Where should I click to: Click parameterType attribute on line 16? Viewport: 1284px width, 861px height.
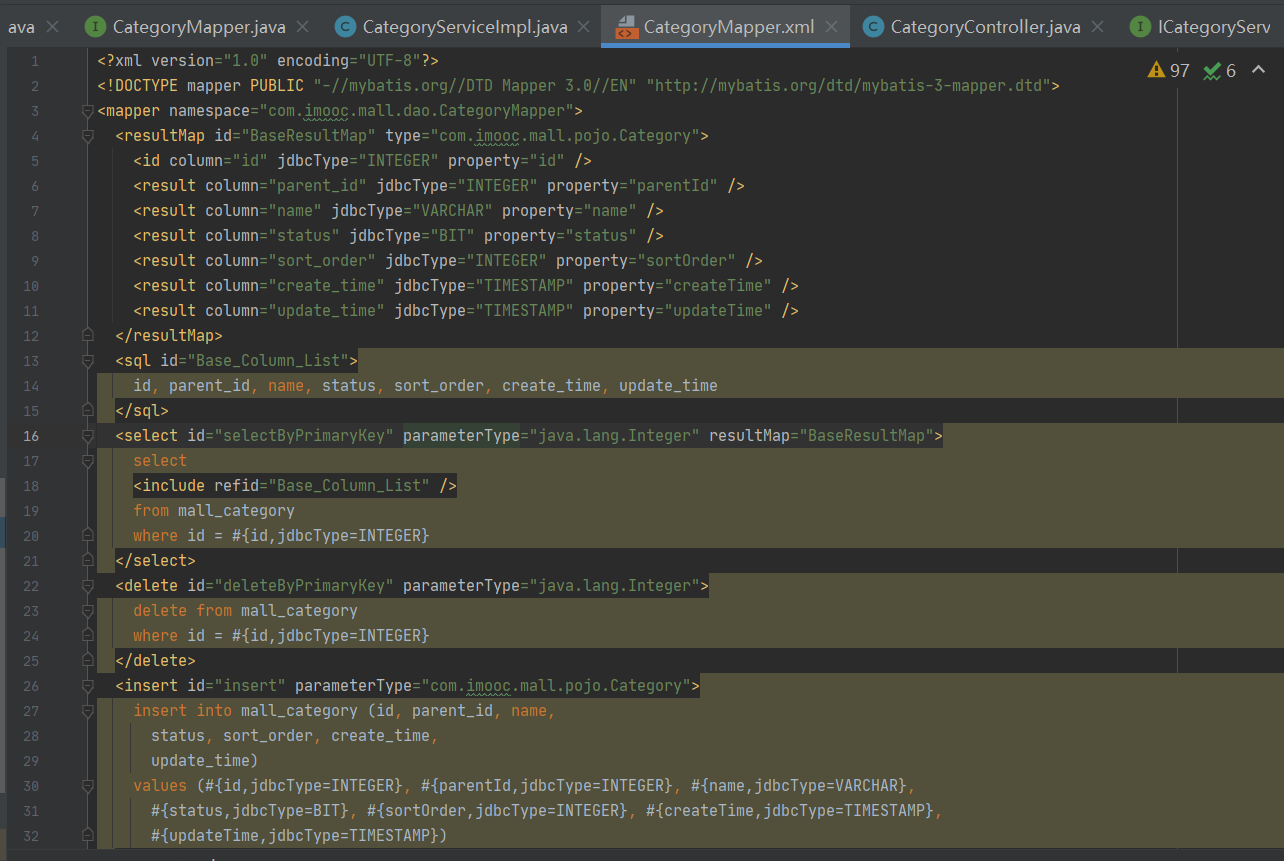552,436
